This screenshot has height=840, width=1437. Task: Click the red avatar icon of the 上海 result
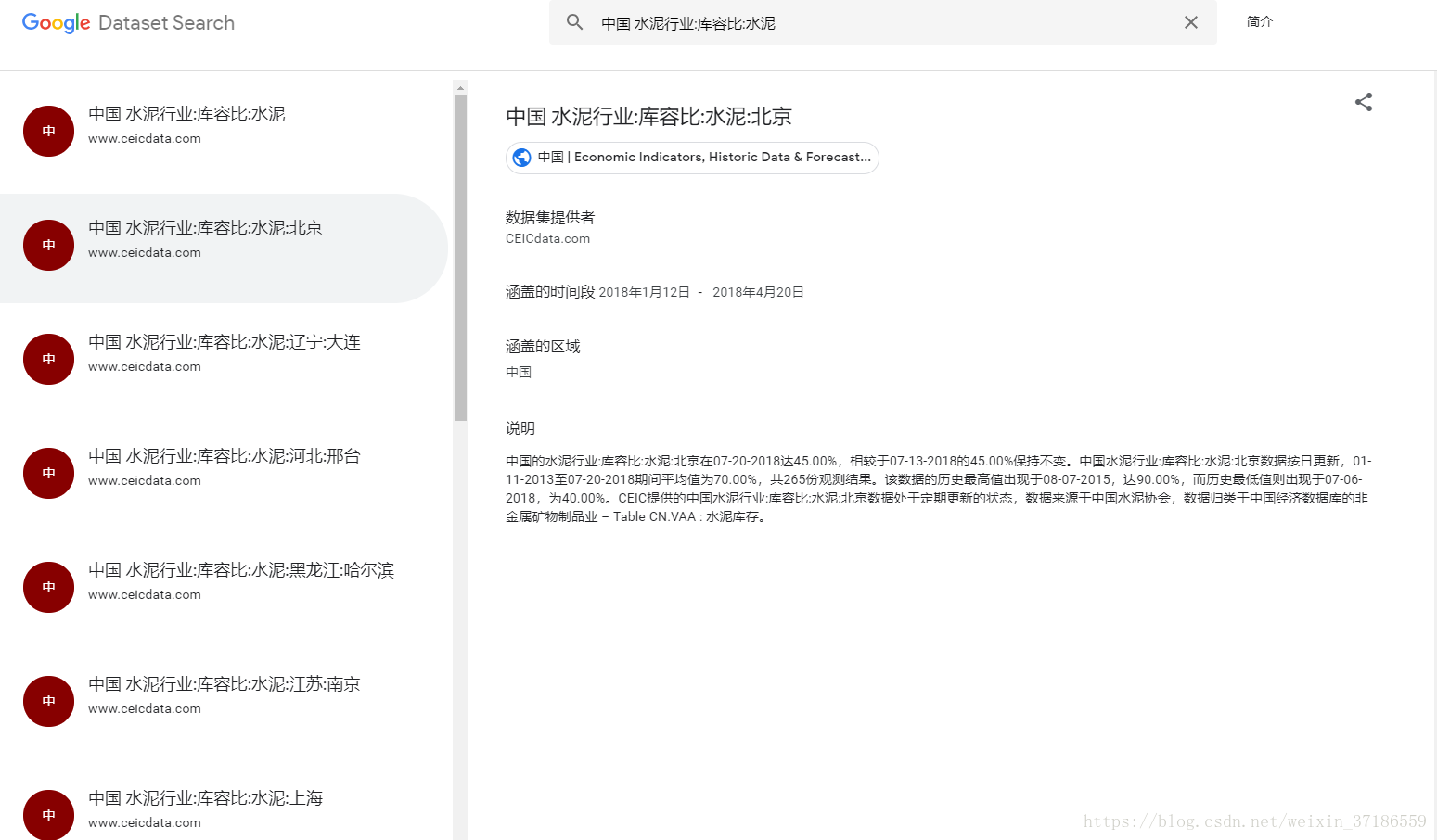tap(48, 814)
